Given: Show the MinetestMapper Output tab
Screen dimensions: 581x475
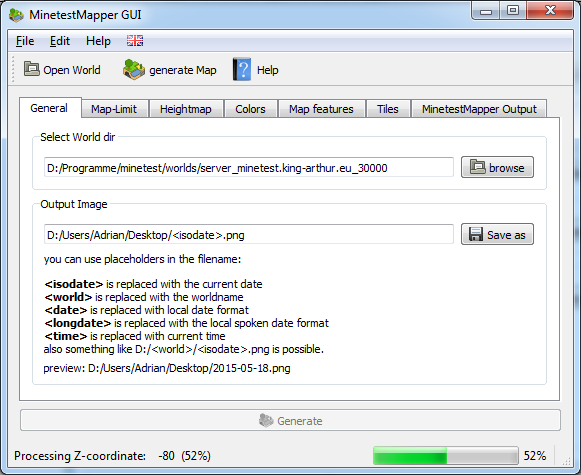Looking at the screenshot, I should click(x=479, y=109).
